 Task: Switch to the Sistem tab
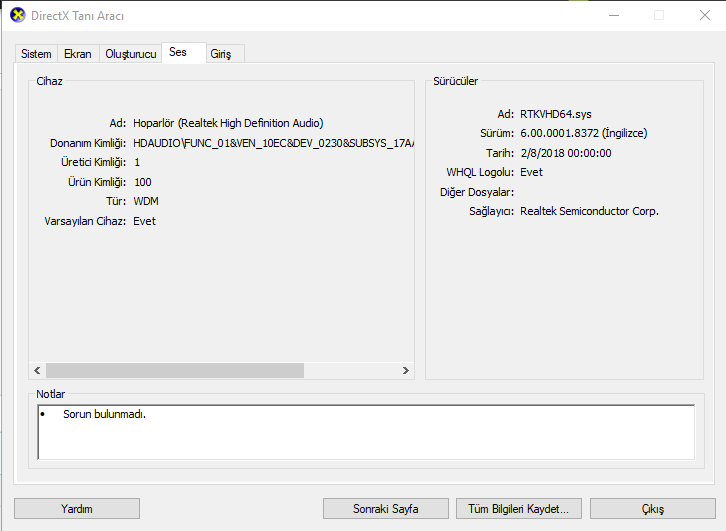click(36, 54)
